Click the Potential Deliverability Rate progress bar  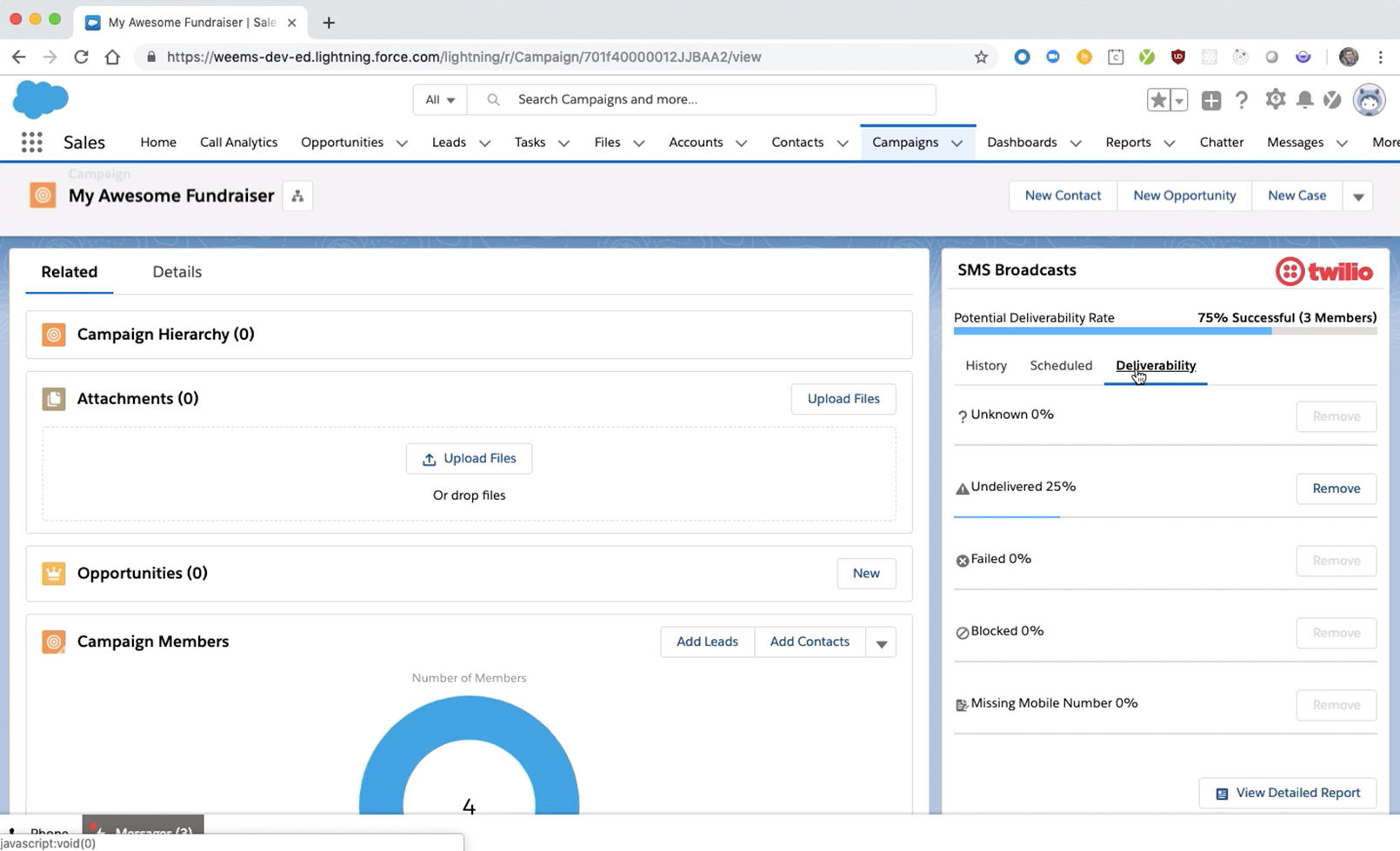[x=1164, y=331]
